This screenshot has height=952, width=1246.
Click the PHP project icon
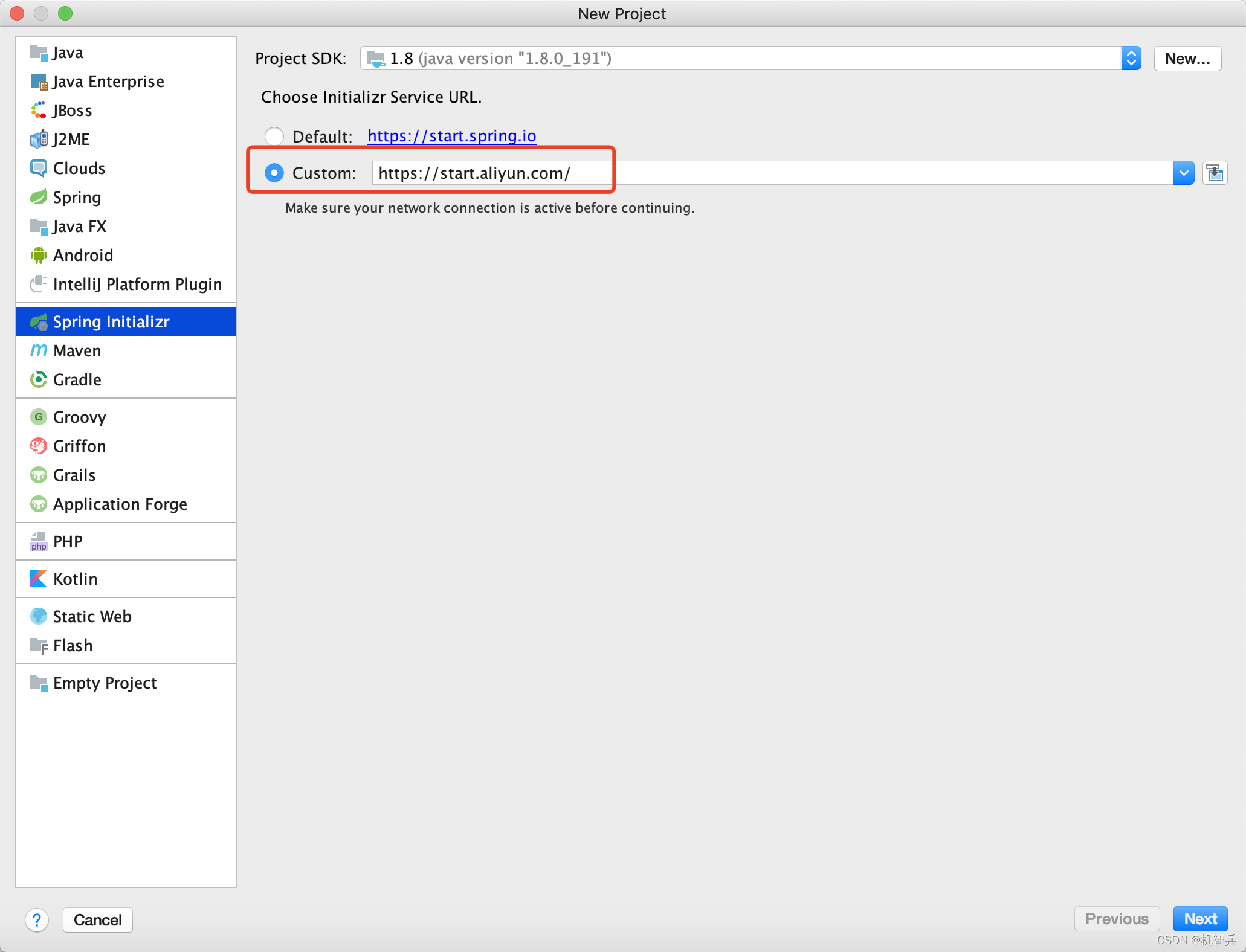pos(38,542)
